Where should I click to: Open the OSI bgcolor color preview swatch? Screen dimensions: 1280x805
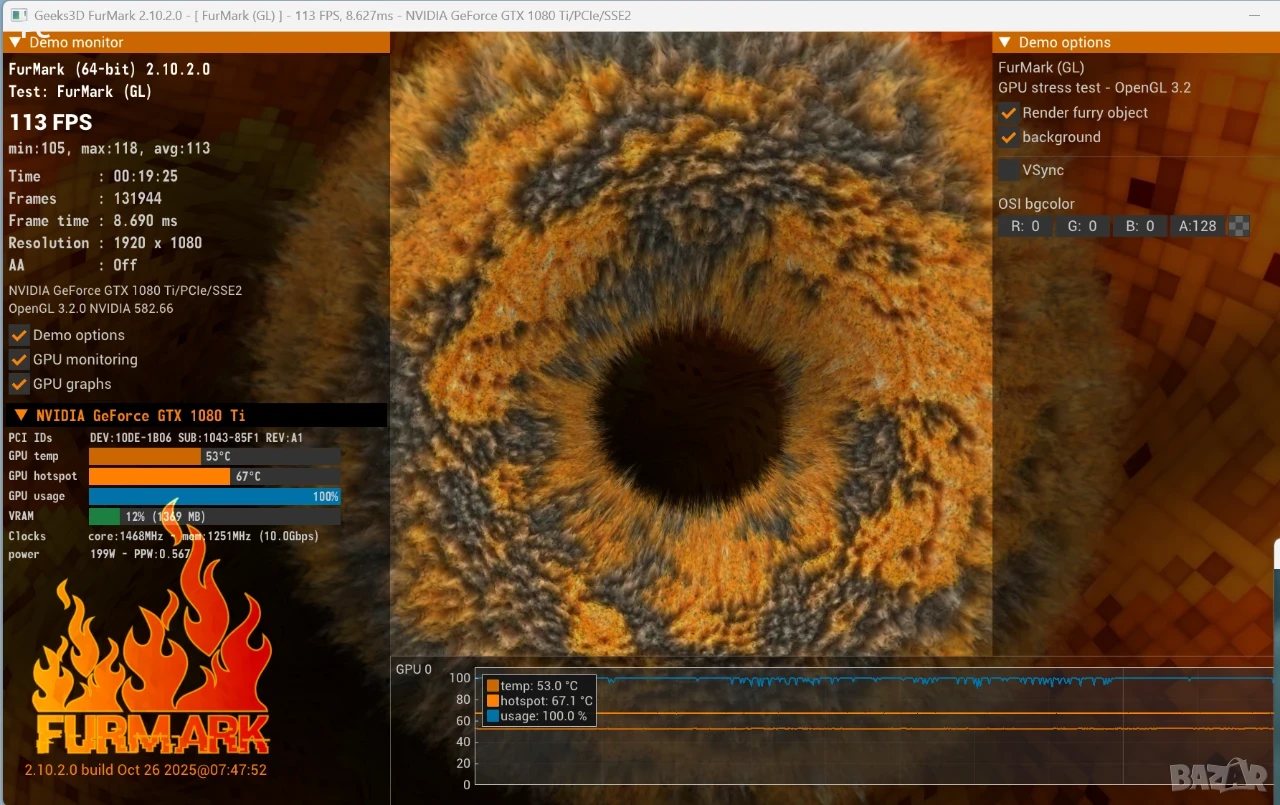1239,226
